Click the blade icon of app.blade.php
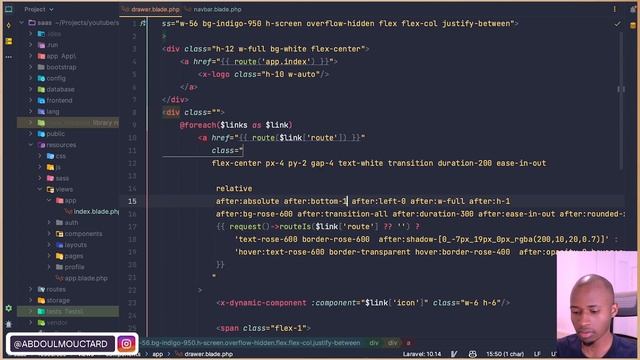640x360 pixels. point(60,278)
